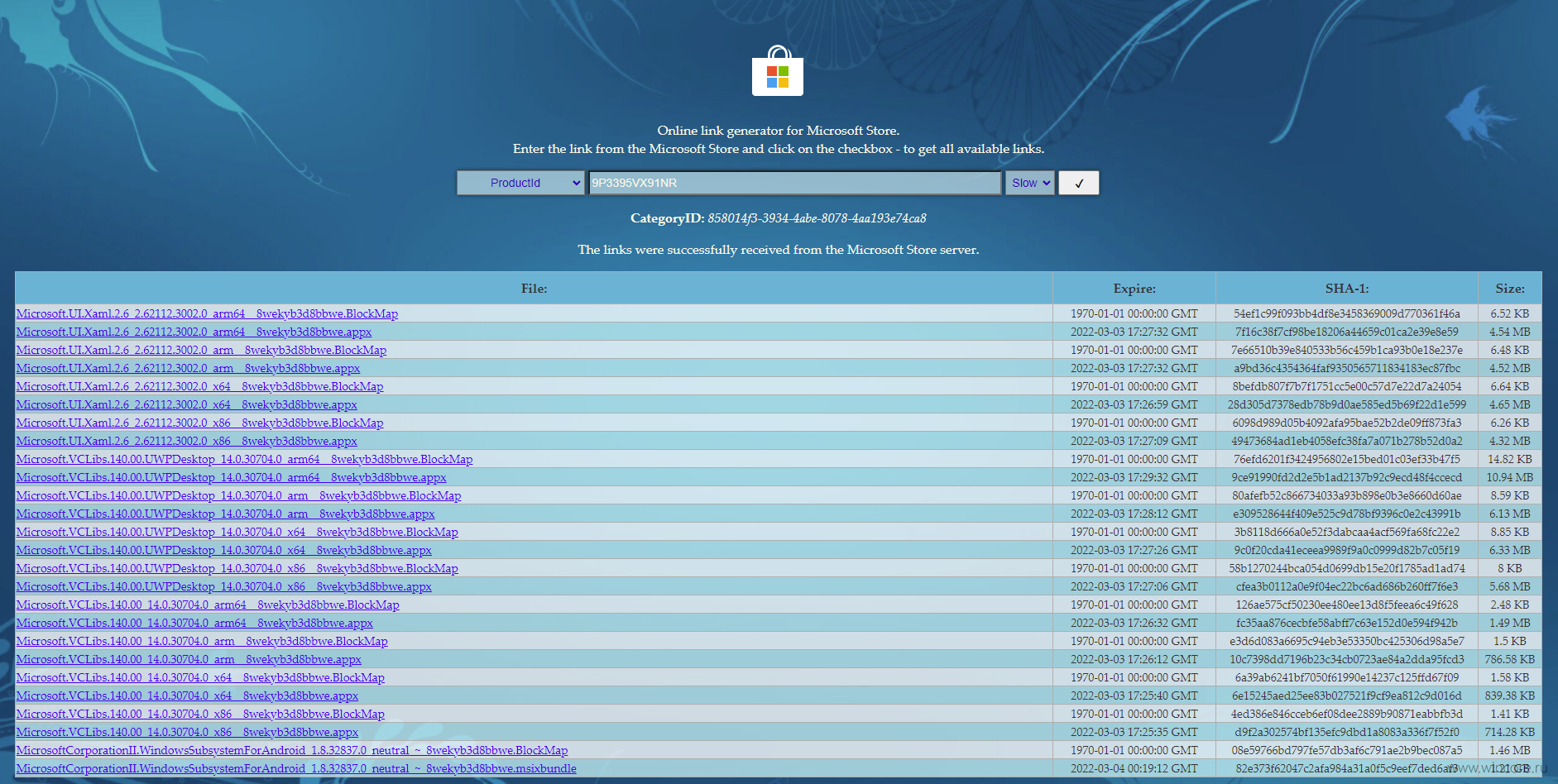Click VCLibs.140.00 14.0.30704.0 x64 BlockMap link
This screenshot has height=784, width=1558.
(200, 677)
